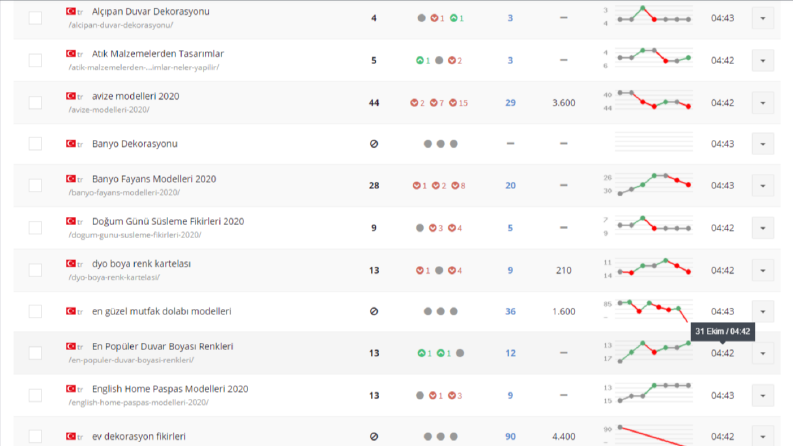Click the blue 29 value for avize modelleri
Screen dimensions: 793x446
[510, 103]
